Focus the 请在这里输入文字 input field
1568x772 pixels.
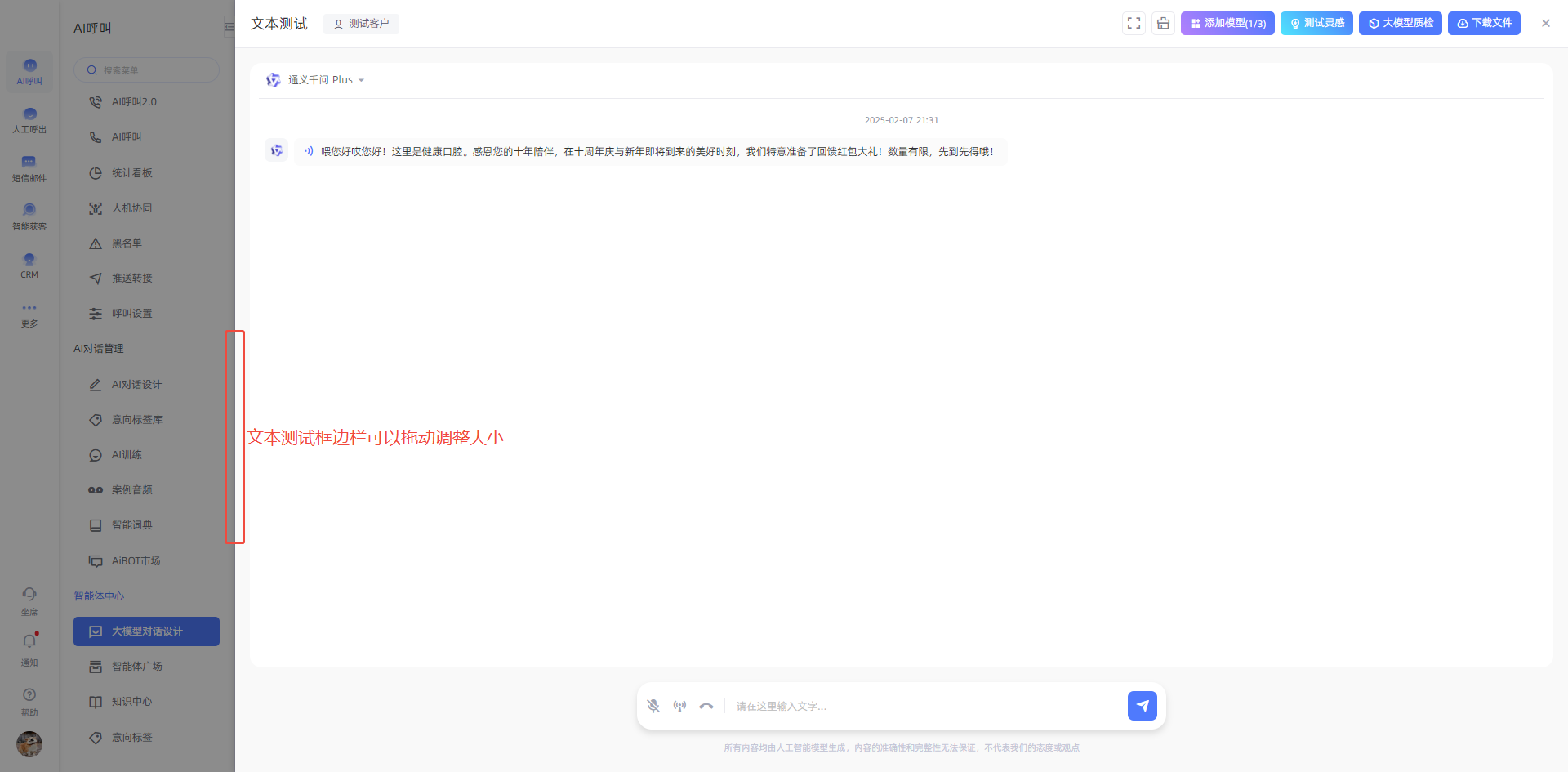coord(927,706)
